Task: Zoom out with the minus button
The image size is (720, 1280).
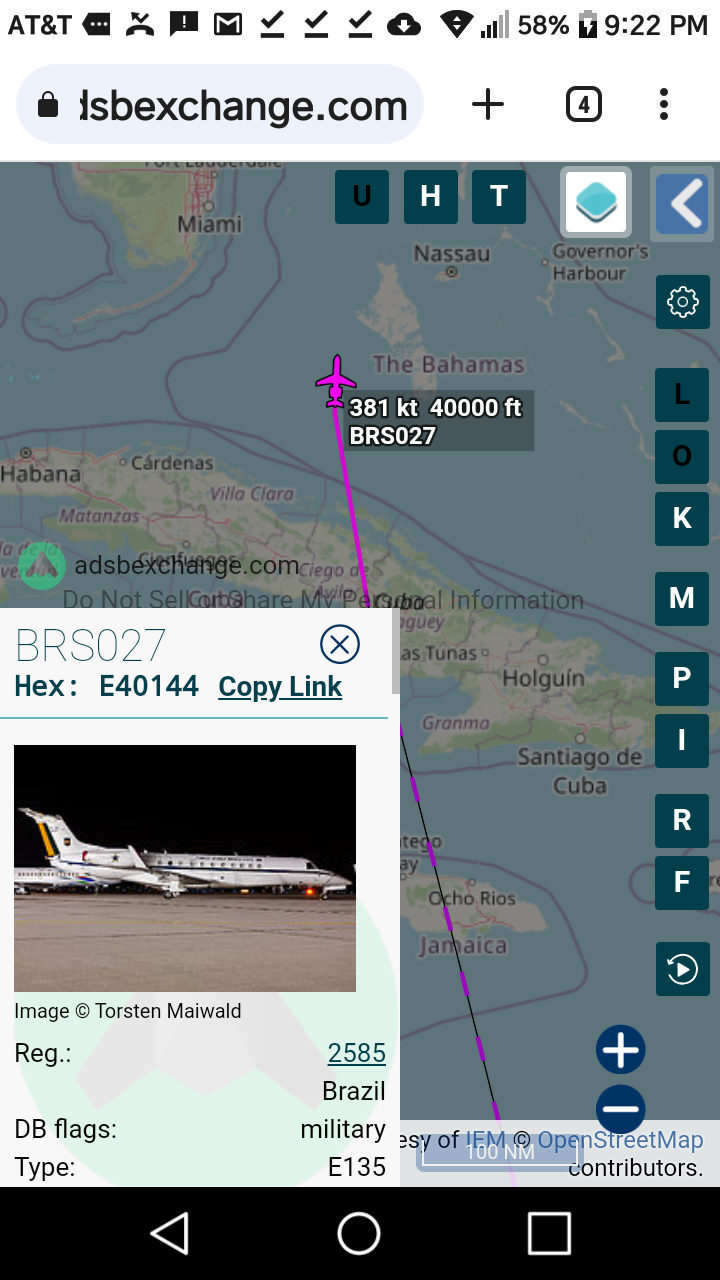Action: [x=621, y=1109]
